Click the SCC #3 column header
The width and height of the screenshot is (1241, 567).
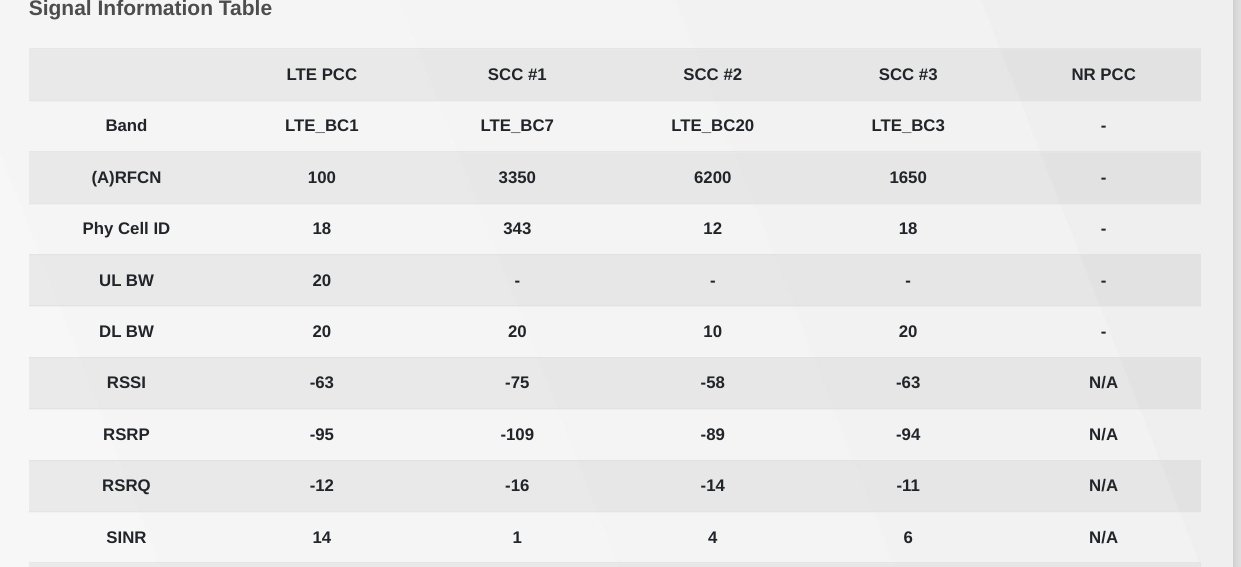(x=908, y=74)
